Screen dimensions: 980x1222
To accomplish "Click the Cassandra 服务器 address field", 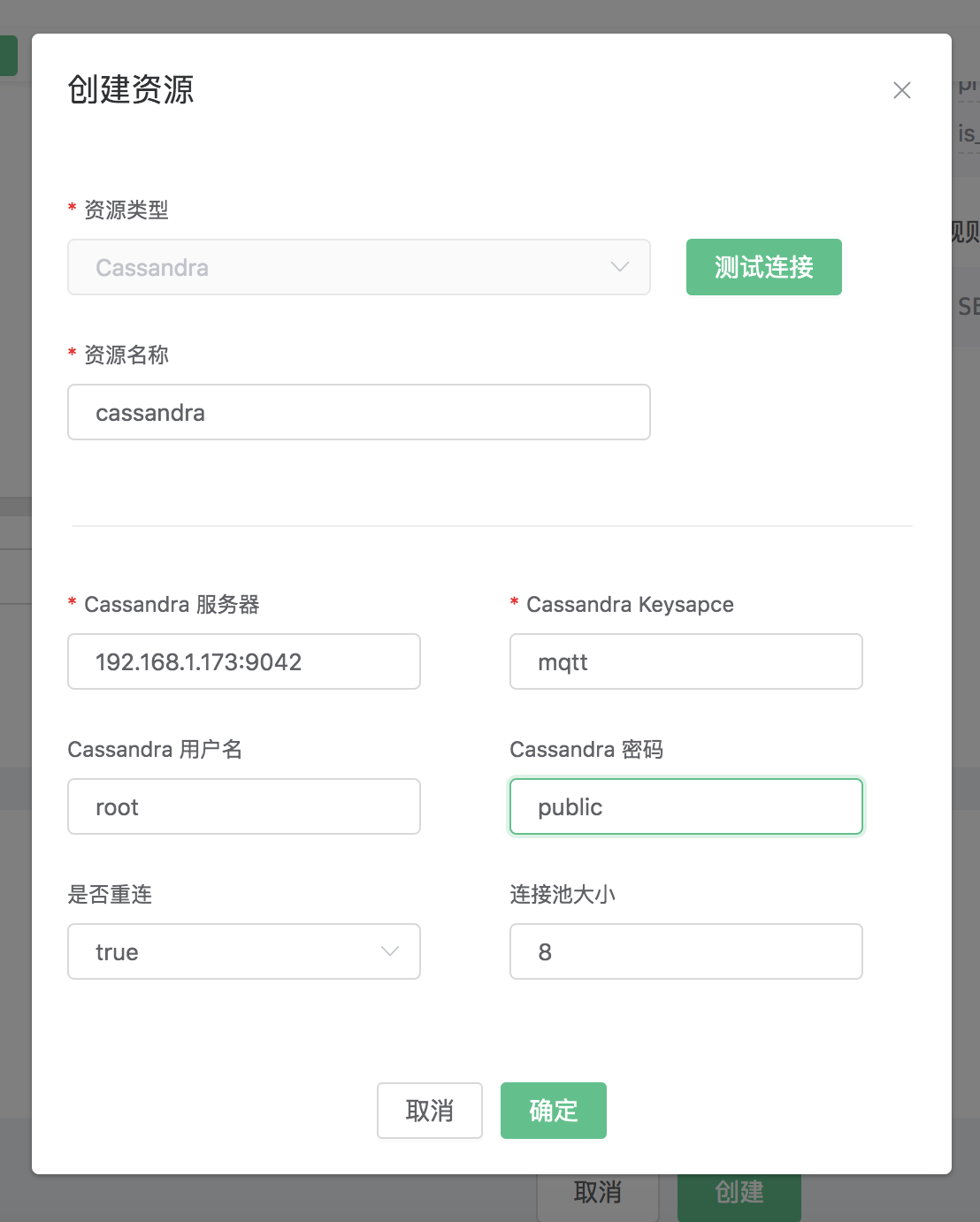I will click(x=243, y=661).
